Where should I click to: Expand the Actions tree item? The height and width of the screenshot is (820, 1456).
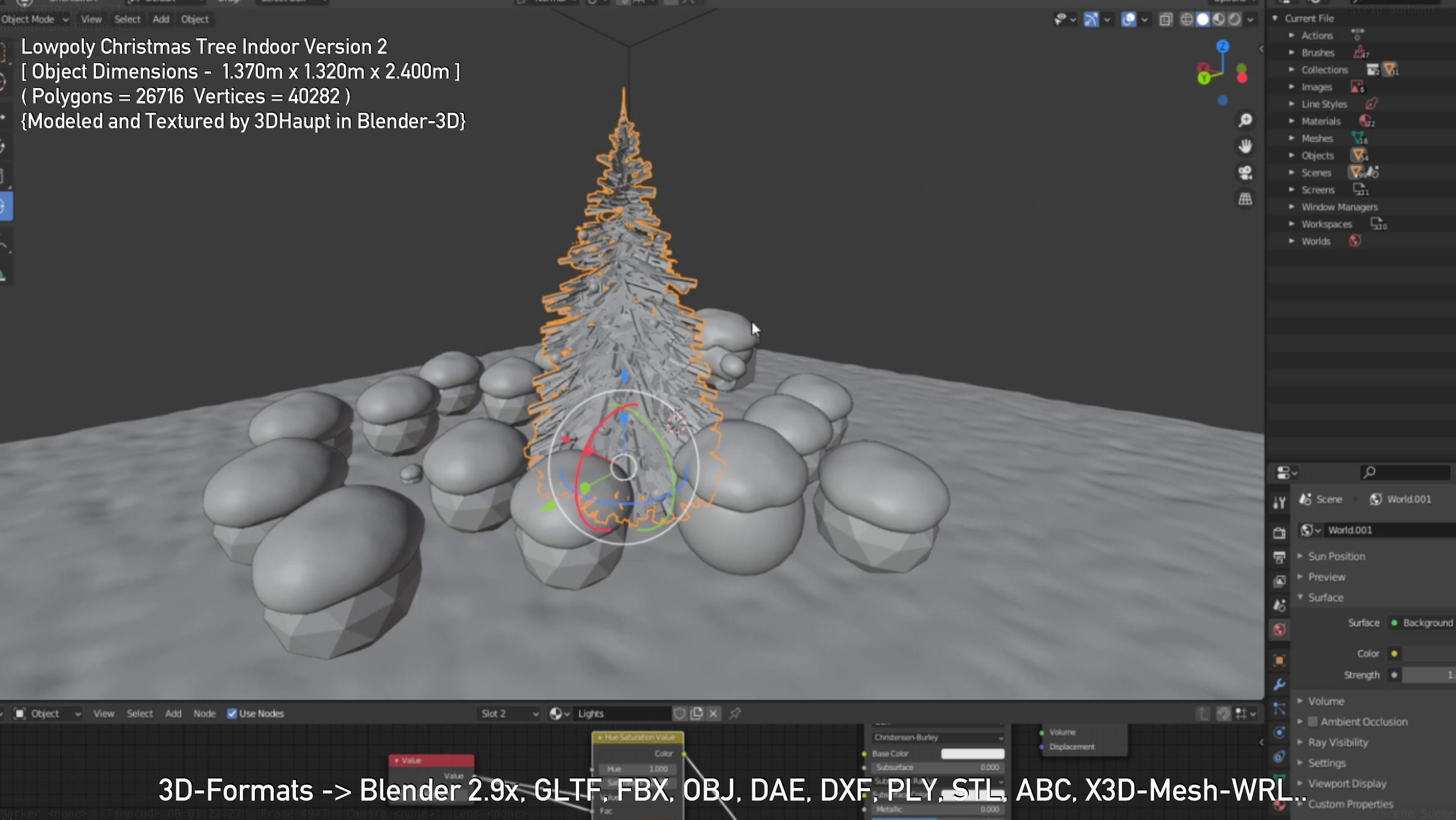click(1291, 35)
